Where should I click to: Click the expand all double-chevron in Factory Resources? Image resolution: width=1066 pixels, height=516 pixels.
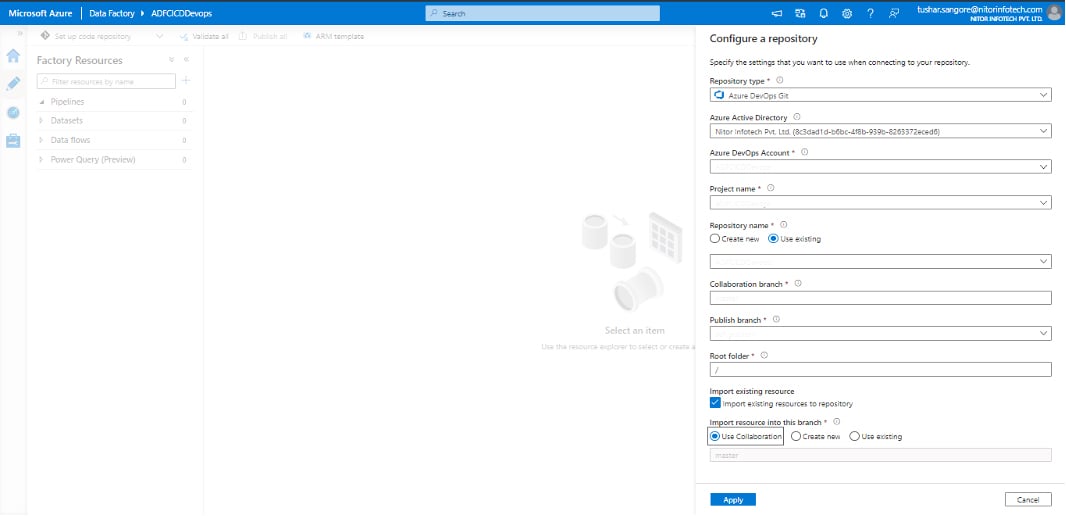(x=171, y=60)
